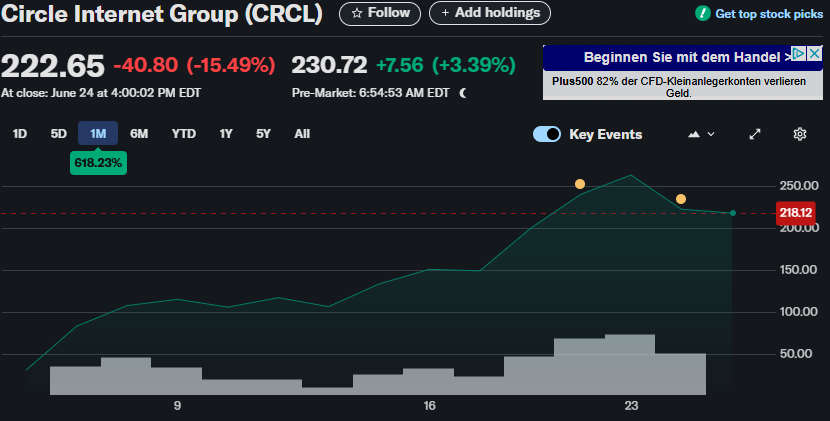The width and height of the screenshot is (830, 421).
Task: Click the -40.80 price change value
Action: [x=146, y=65]
